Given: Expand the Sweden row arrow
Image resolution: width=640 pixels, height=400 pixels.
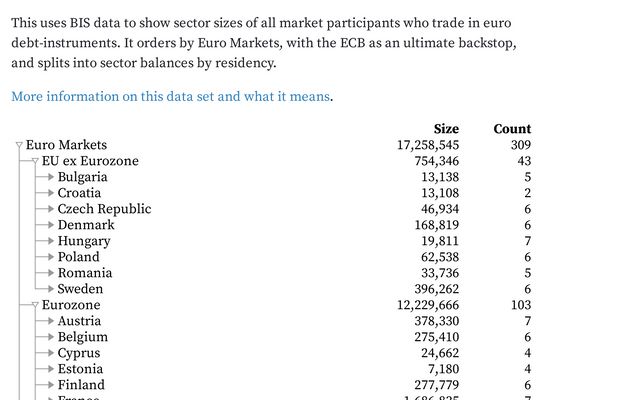Looking at the screenshot, I should pyautogui.click(x=47, y=290).
